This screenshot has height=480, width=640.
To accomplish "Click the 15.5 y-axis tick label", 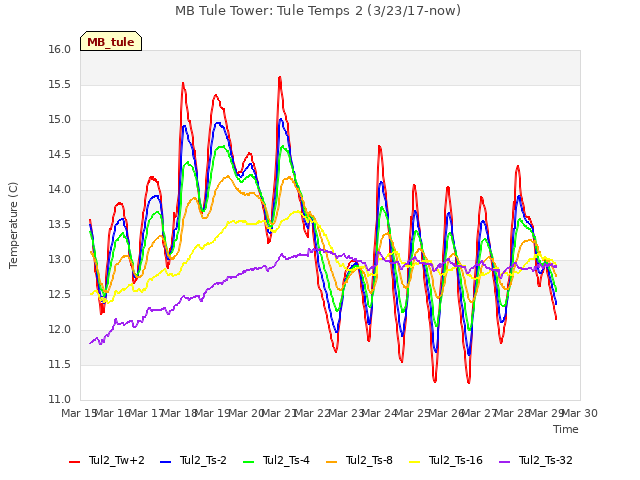I will 60,84.
